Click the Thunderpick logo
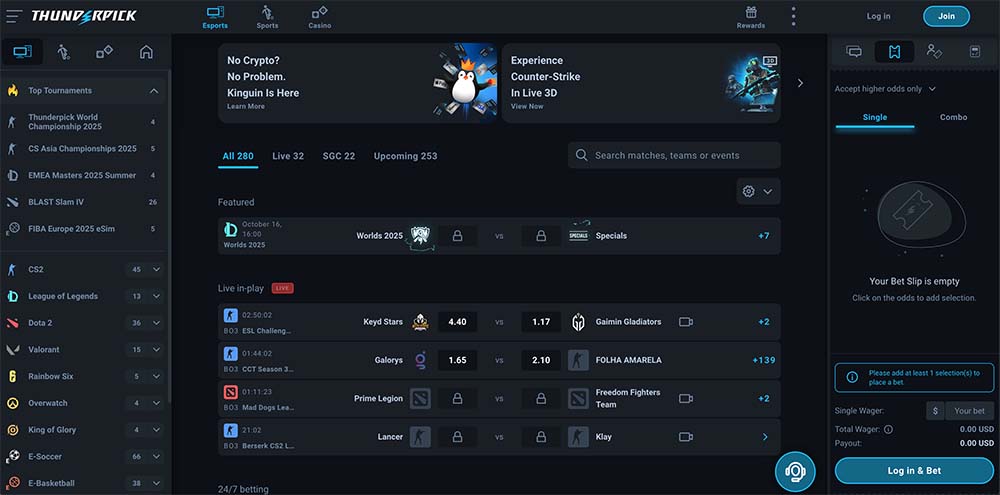Image resolution: width=1000 pixels, height=495 pixels. (84, 16)
